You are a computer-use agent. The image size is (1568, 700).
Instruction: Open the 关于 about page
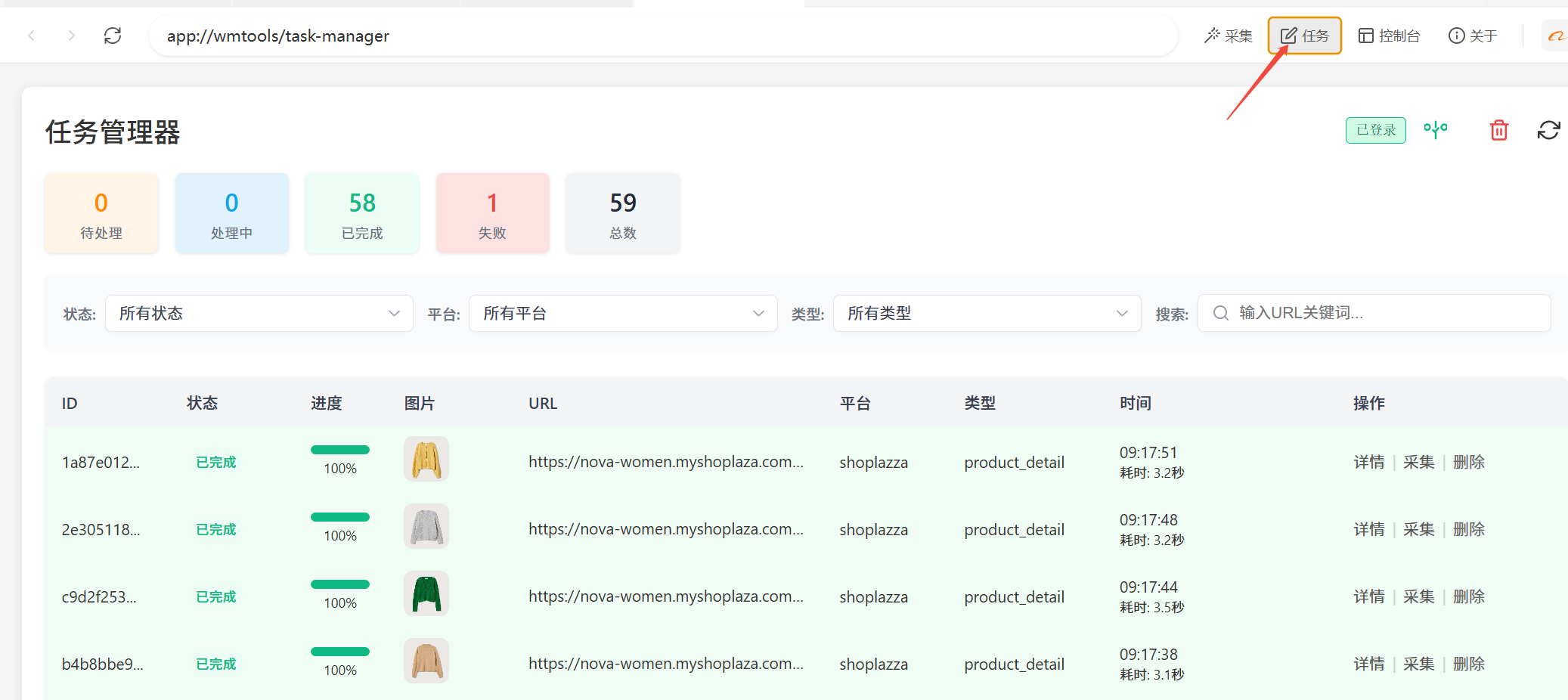pyautogui.click(x=1473, y=36)
